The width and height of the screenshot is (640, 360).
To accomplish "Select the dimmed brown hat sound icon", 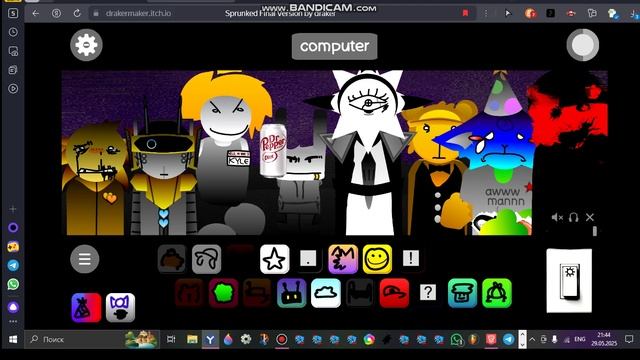I will (172, 259).
